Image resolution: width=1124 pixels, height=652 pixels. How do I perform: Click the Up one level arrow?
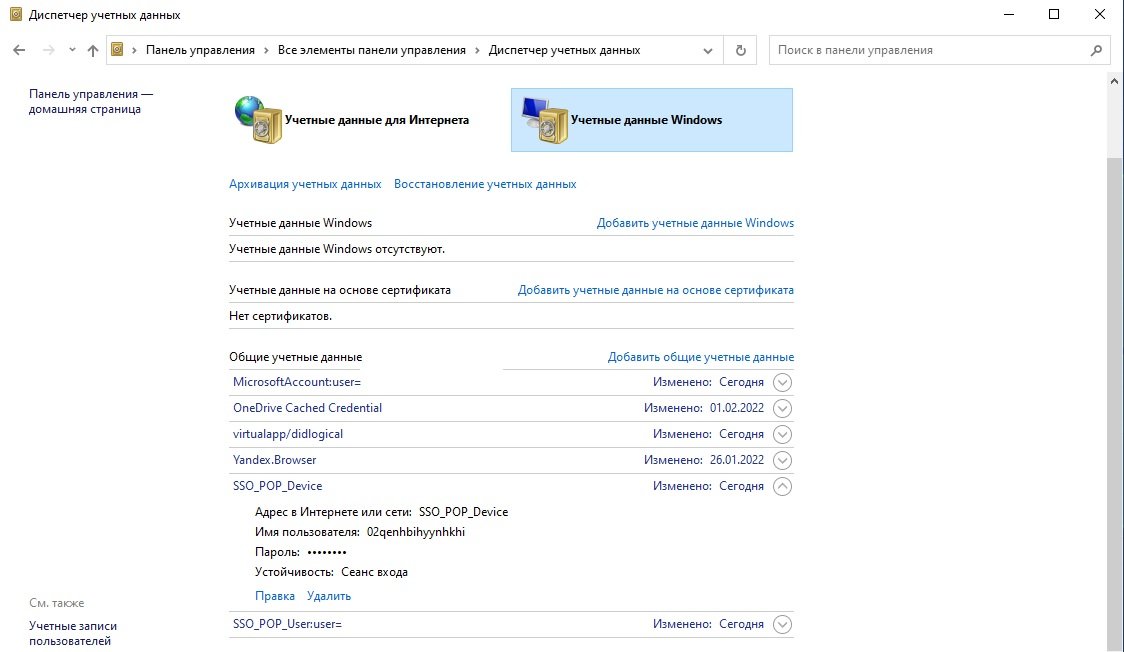93,50
